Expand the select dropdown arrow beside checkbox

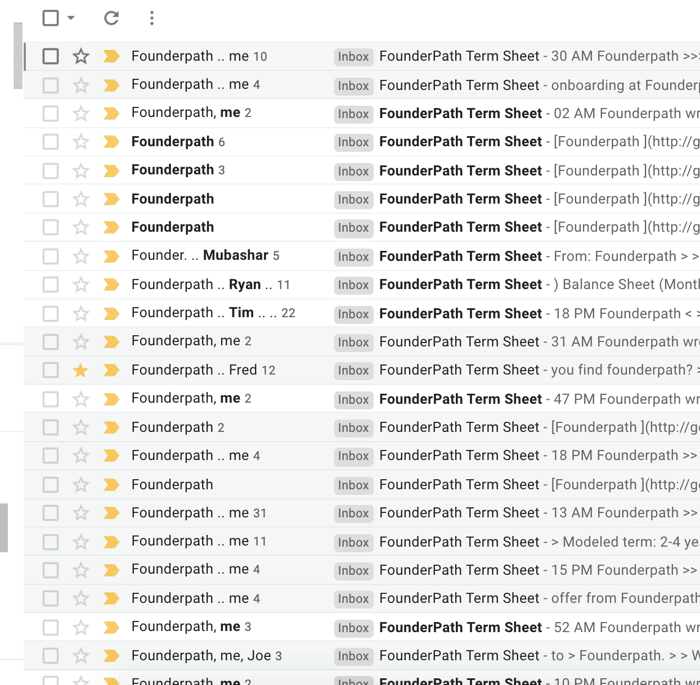coord(71,18)
